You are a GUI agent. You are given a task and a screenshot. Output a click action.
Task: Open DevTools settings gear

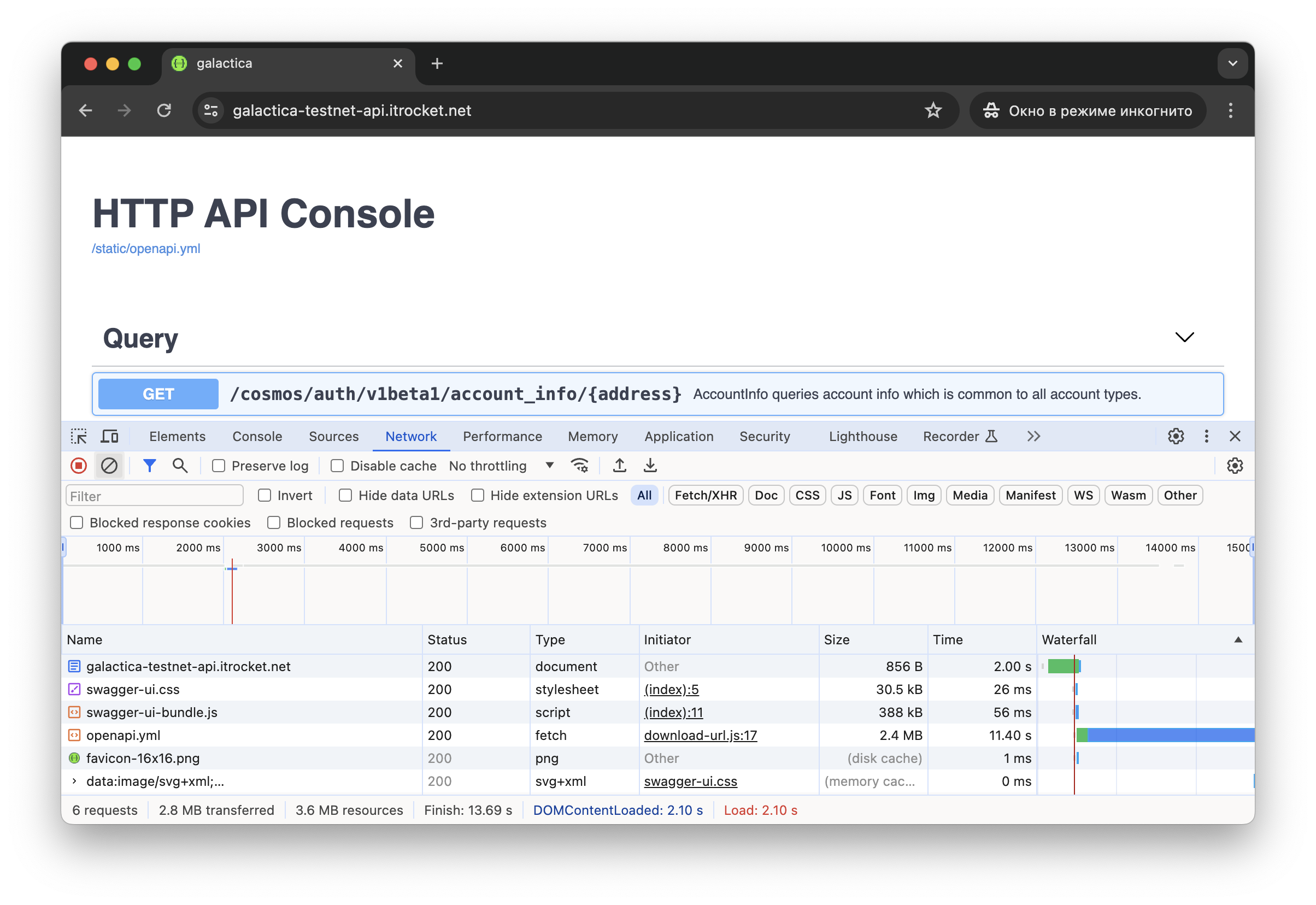[1175, 436]
